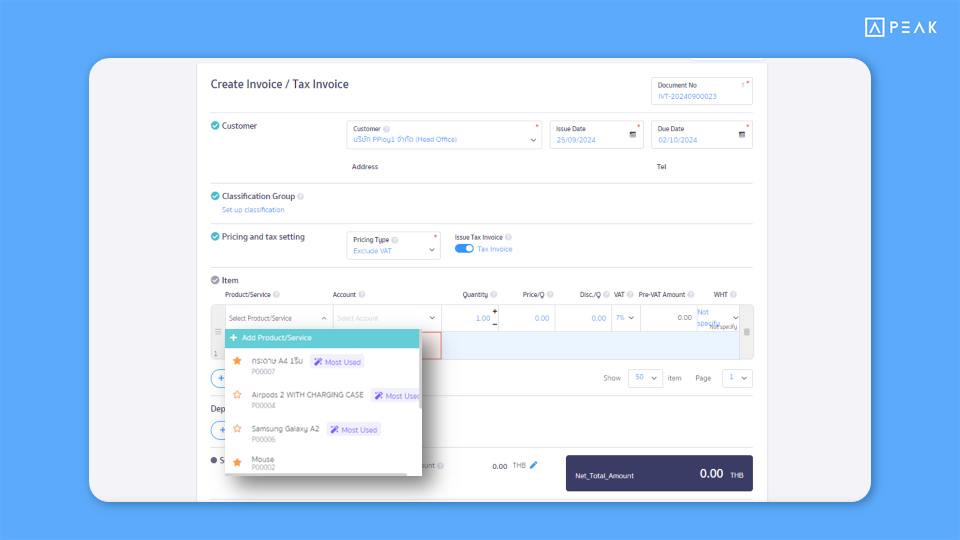Open the Due Date calendar icon

pyautogui.click(x=741, y=135)
